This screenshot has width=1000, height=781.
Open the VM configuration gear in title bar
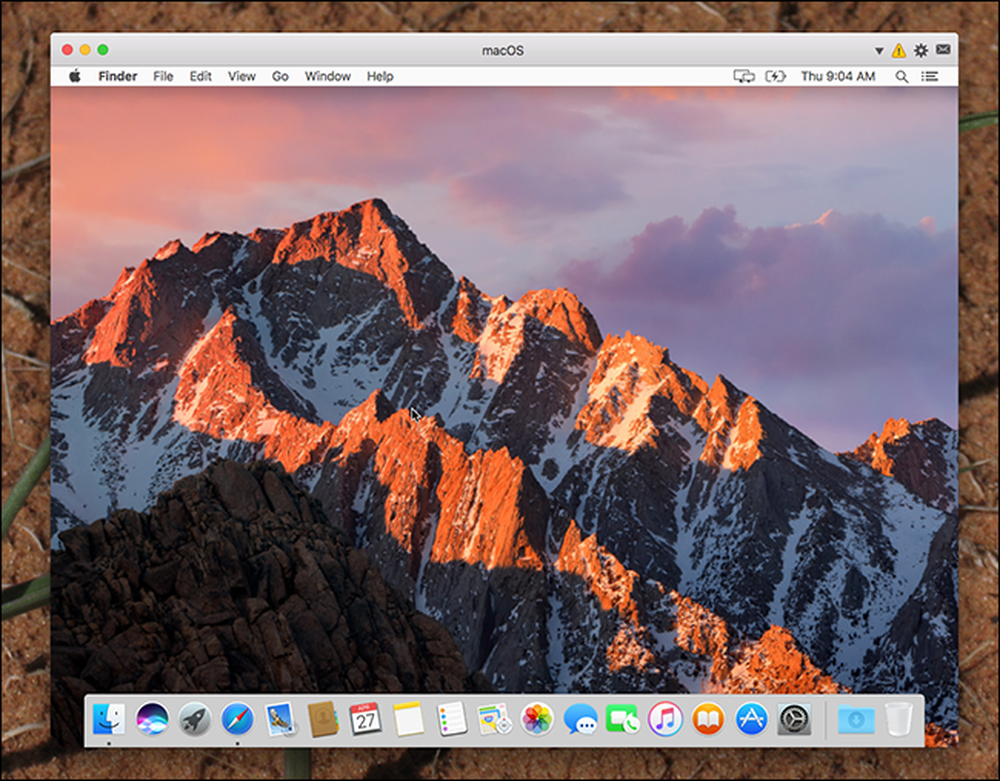pos(921,50)
